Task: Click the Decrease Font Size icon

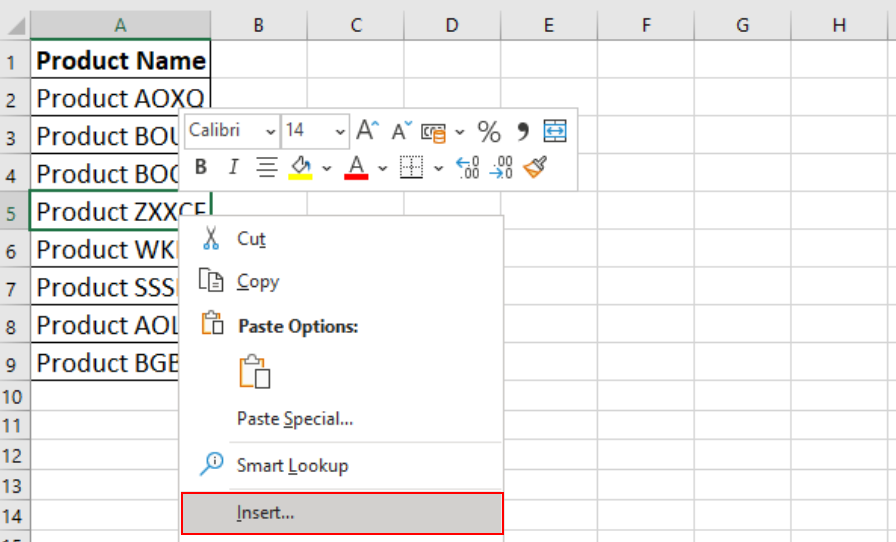Action: tap(402, 131)
